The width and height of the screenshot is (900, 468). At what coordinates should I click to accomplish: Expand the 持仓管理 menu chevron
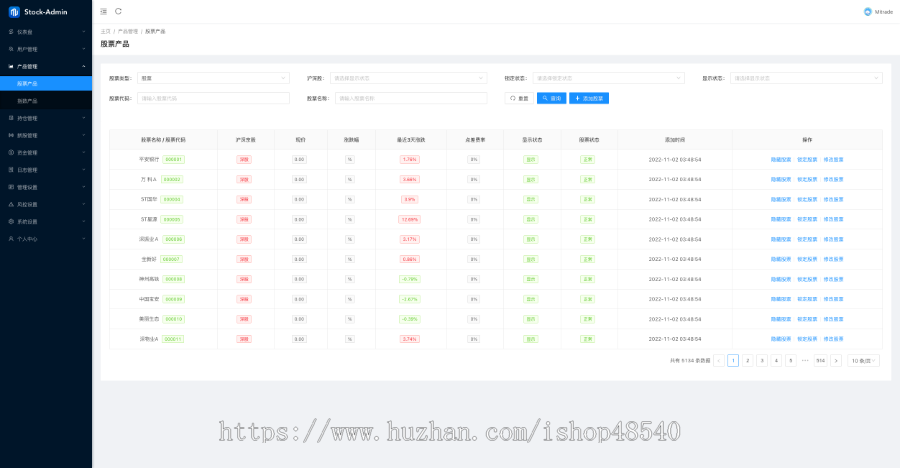point(84,118)
